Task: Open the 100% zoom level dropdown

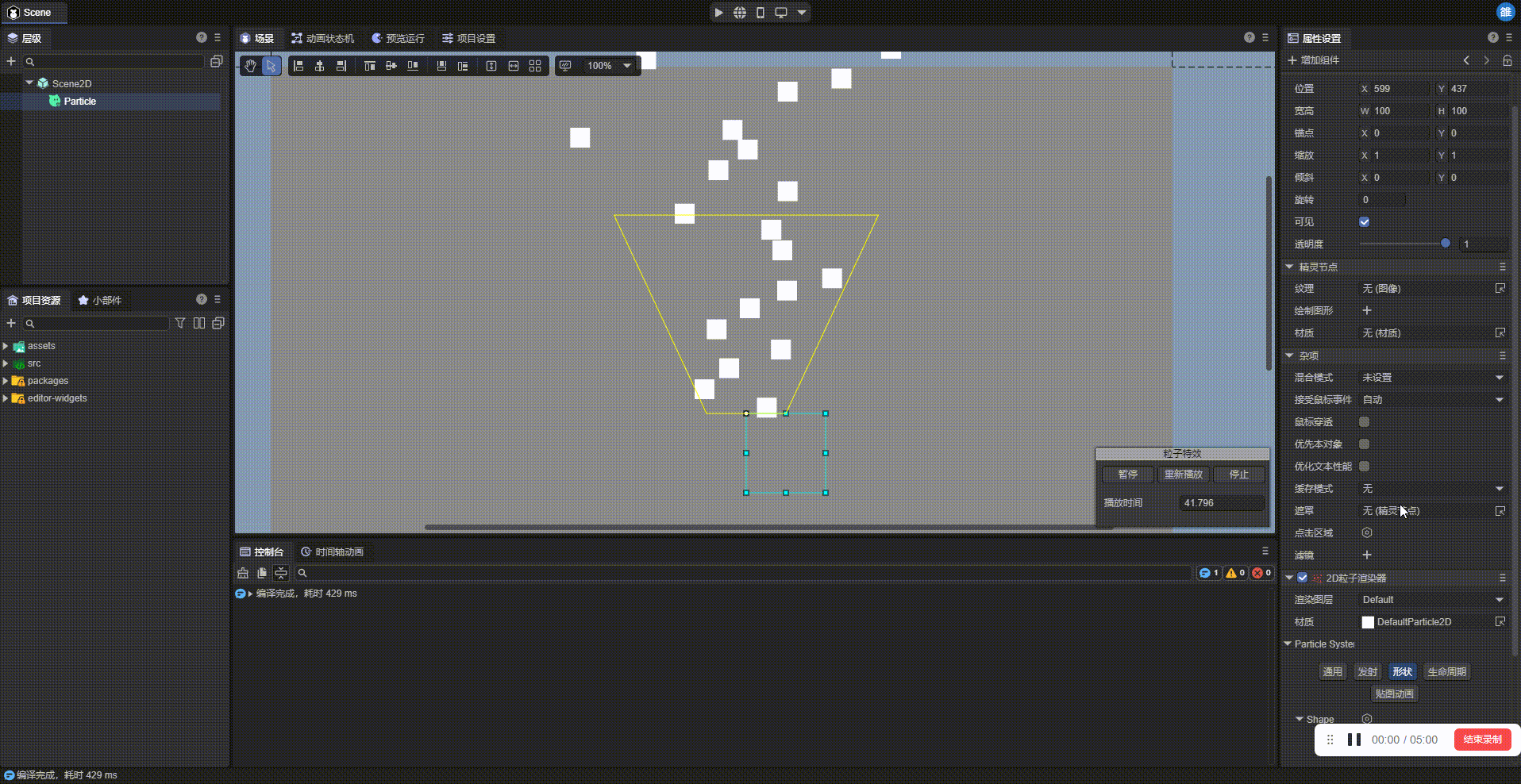Action: pos(627,66)
